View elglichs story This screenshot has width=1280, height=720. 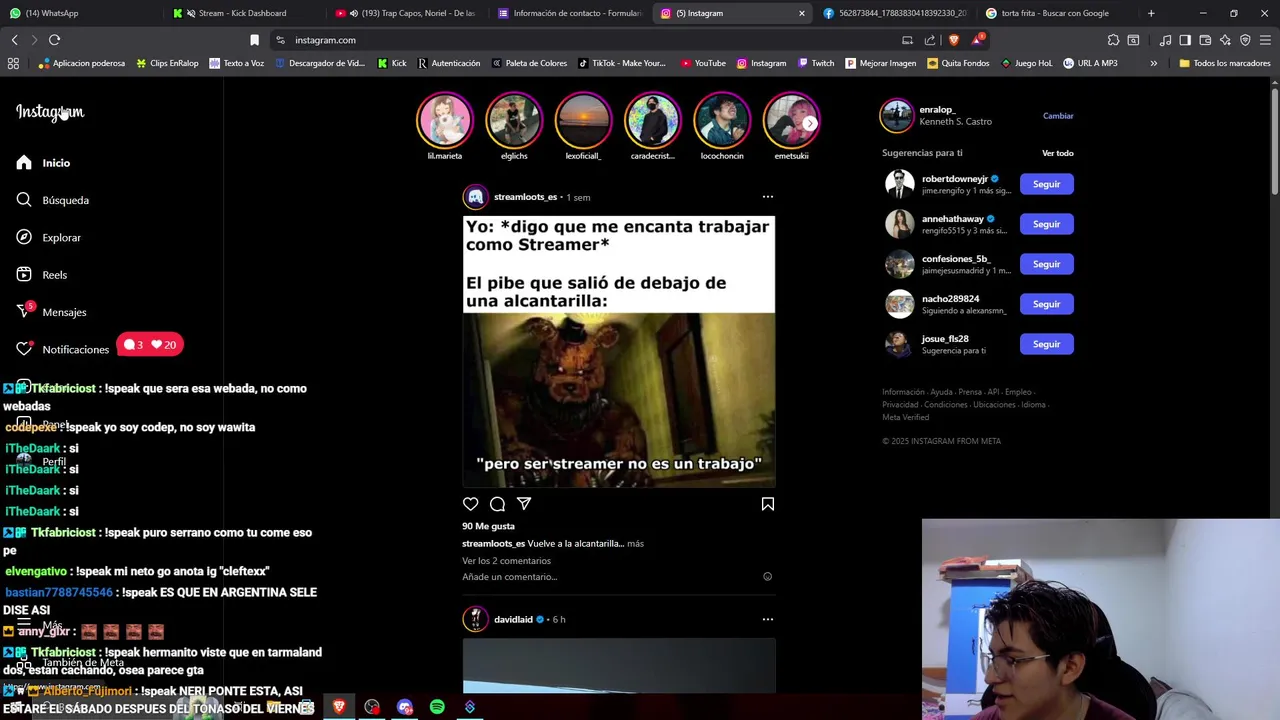tap(514, 120)
